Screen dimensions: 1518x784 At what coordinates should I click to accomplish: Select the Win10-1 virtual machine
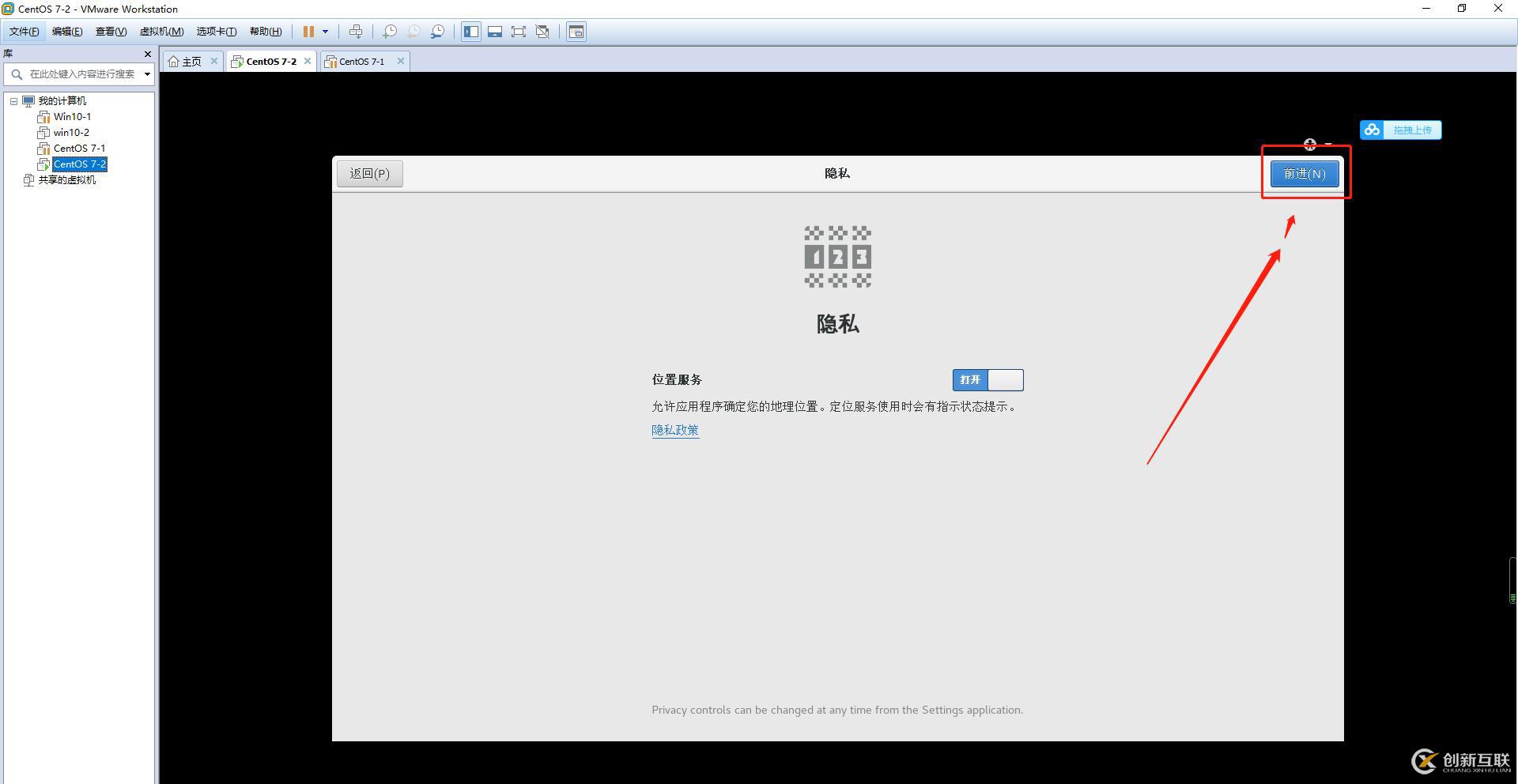click(x=72, y=117)
